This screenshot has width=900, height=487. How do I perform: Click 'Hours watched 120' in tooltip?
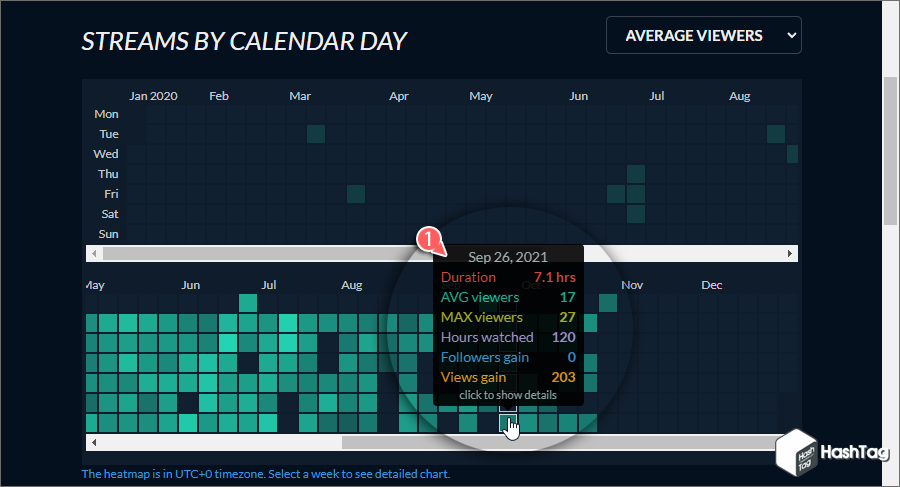[x=508, y=337]
